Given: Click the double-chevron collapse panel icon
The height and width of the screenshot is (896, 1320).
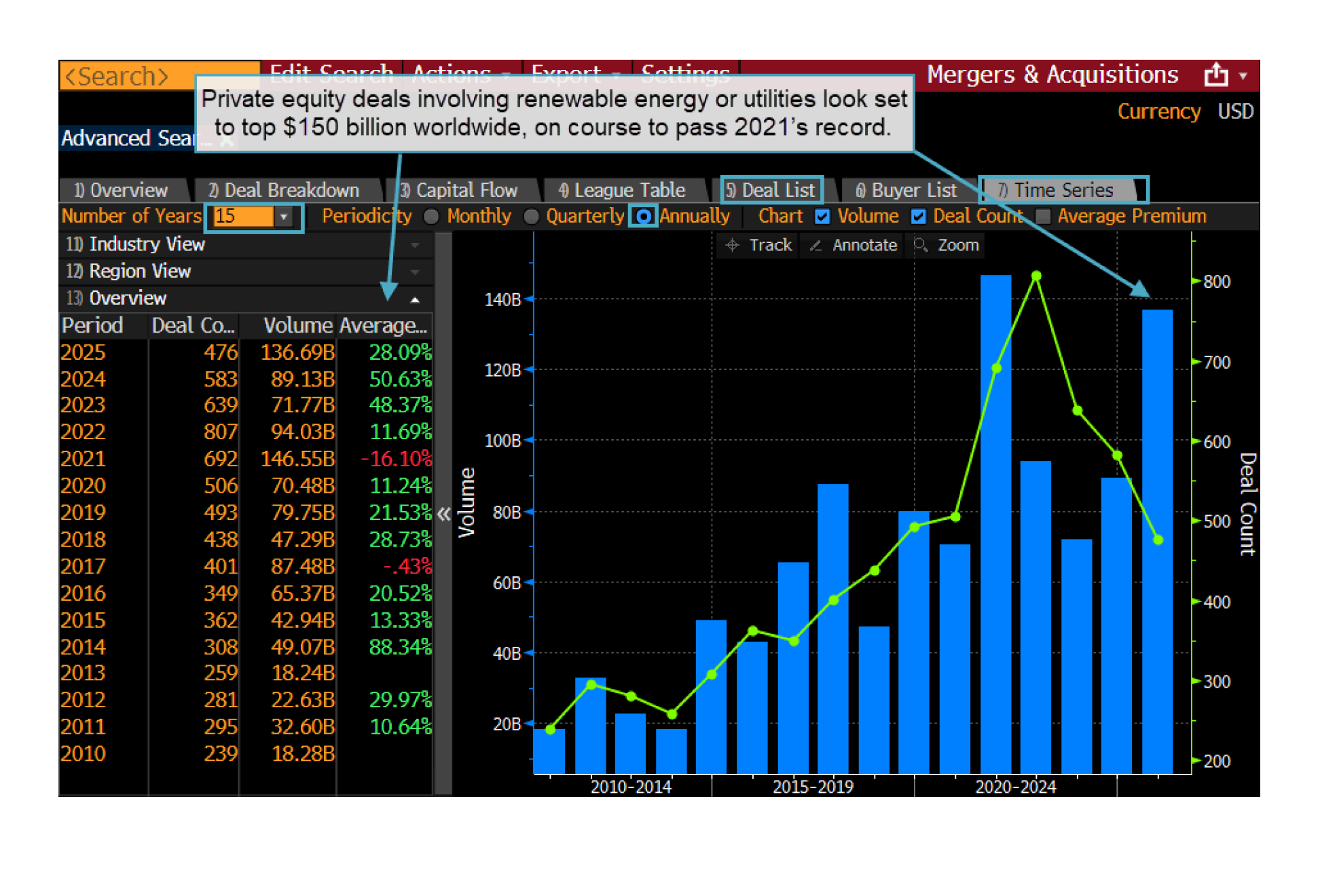Looking at the screenshot, I should tap(443, 514).
